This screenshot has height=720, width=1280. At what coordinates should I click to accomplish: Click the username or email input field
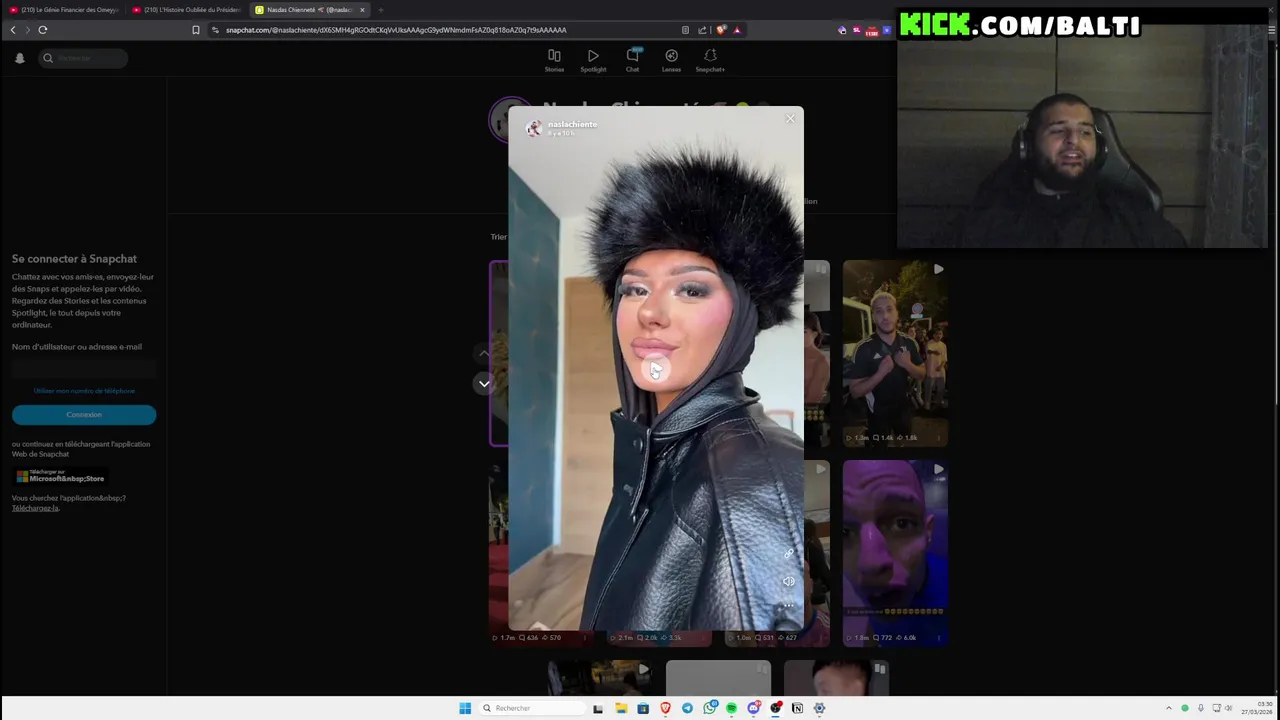[x=84, y=369]
